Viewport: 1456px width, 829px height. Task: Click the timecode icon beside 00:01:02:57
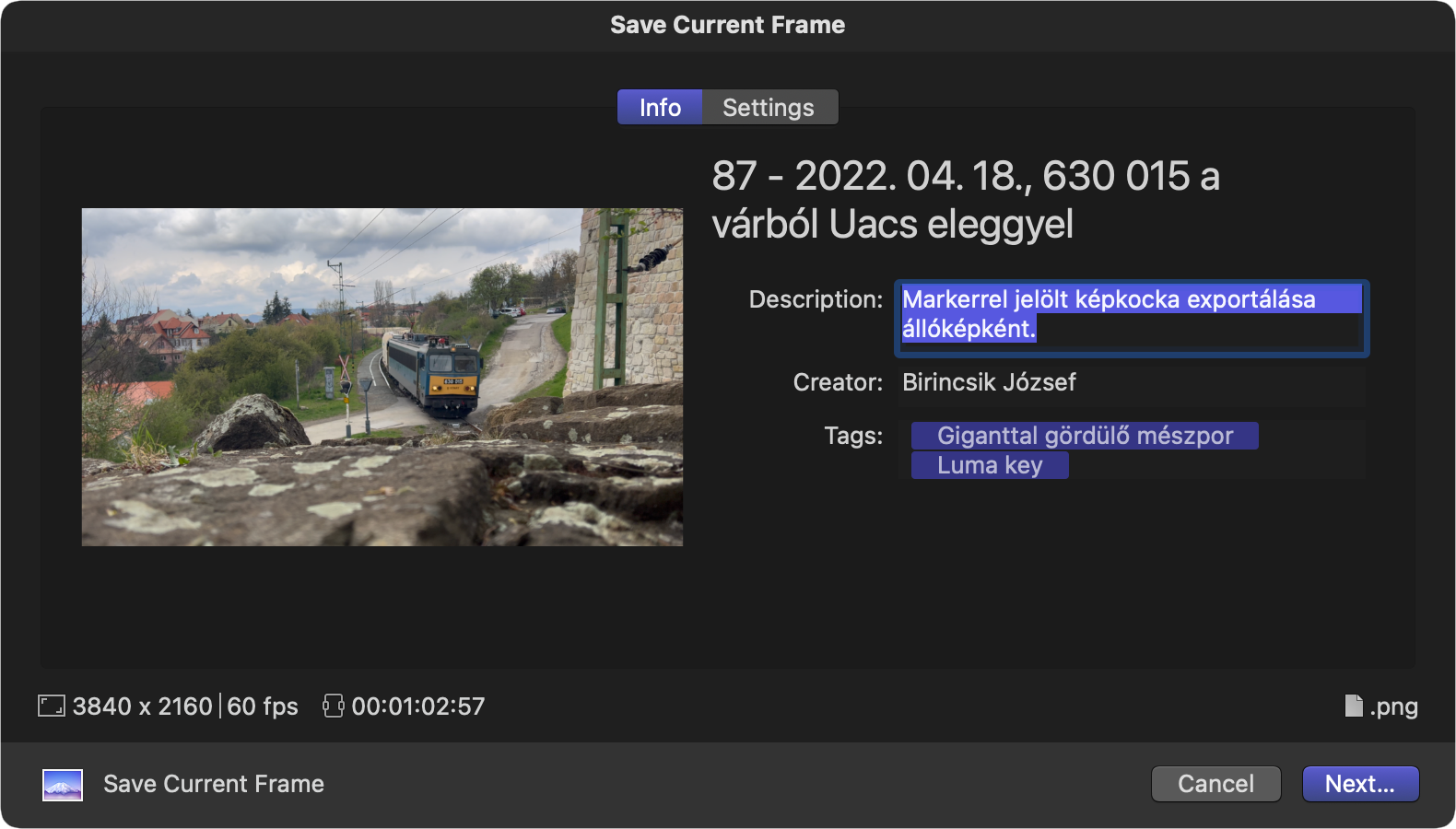tap(333, 706)
